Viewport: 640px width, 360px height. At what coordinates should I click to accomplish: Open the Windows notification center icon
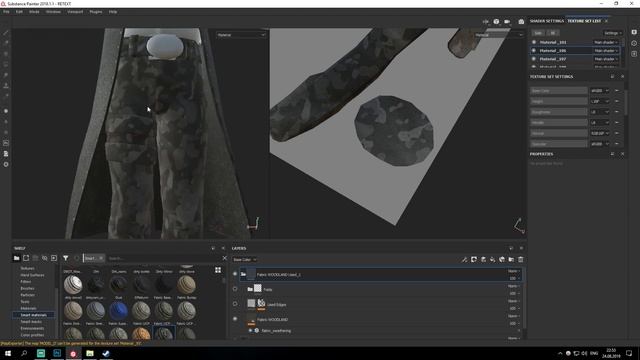click(629, 353)
